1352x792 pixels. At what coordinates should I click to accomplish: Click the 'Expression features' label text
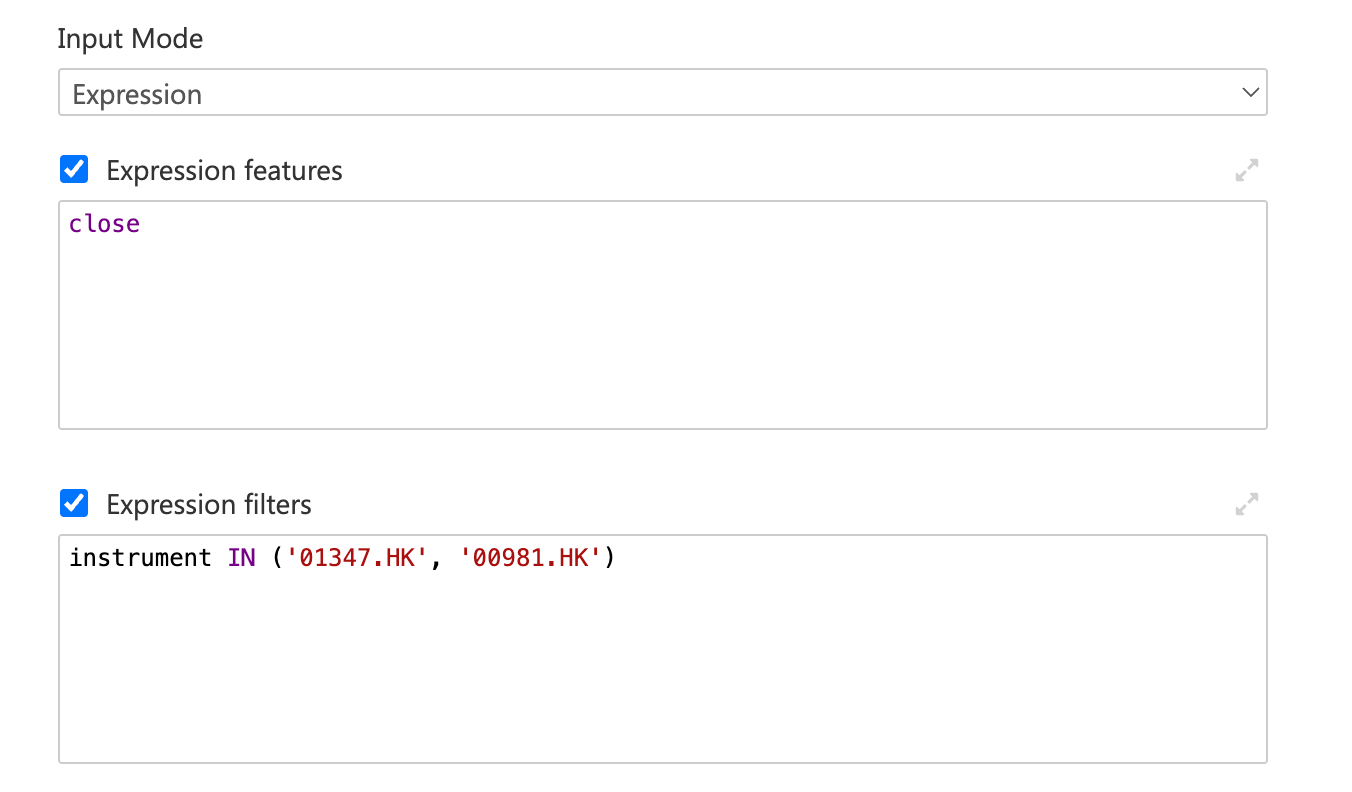coord(224,171)
